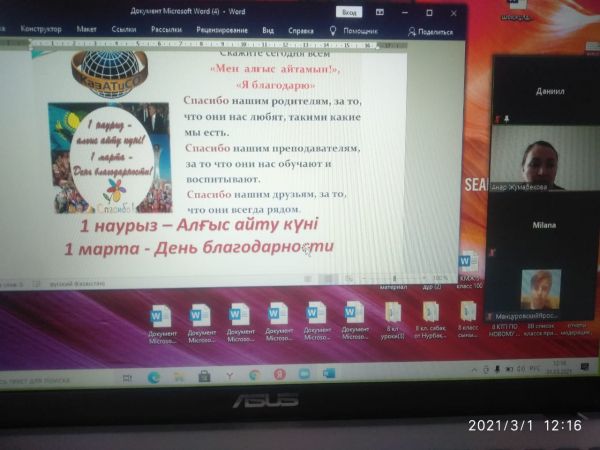Click the Поделиться share button

click(x=431, y=32)
